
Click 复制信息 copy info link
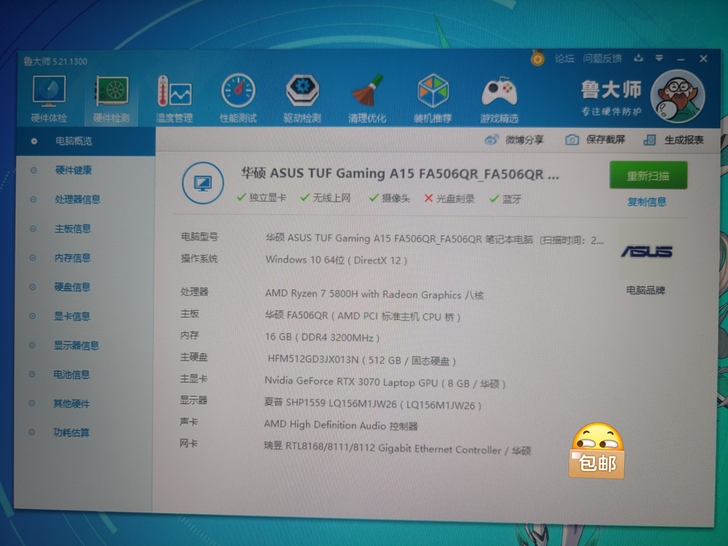coord(647,202)
